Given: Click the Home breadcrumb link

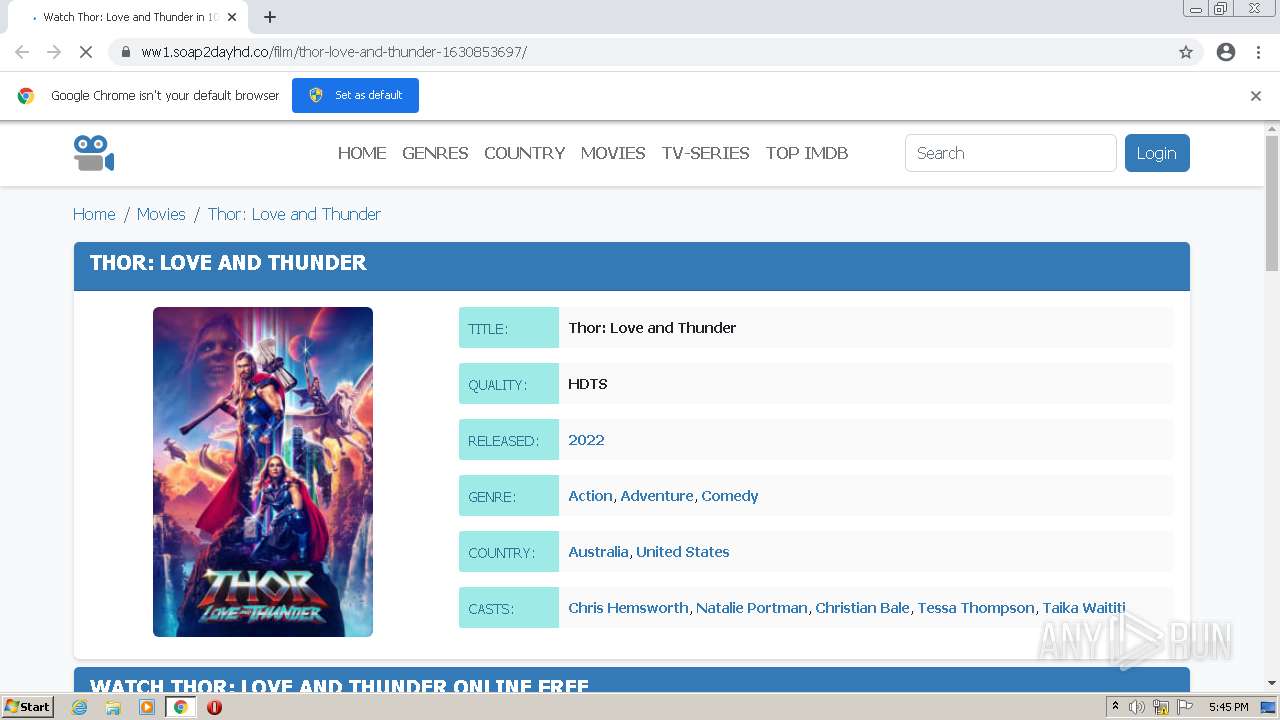Looking at the screenshot, I should [94, 214].
